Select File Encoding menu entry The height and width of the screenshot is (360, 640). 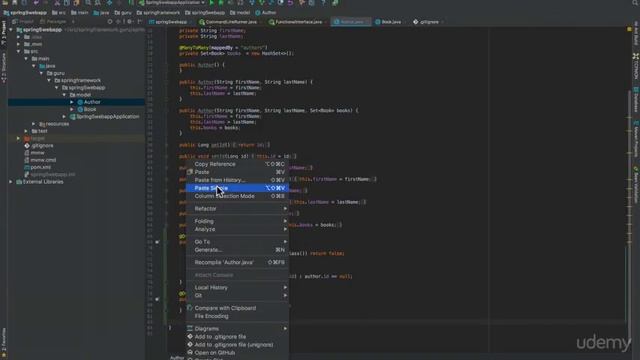[237, 316]
